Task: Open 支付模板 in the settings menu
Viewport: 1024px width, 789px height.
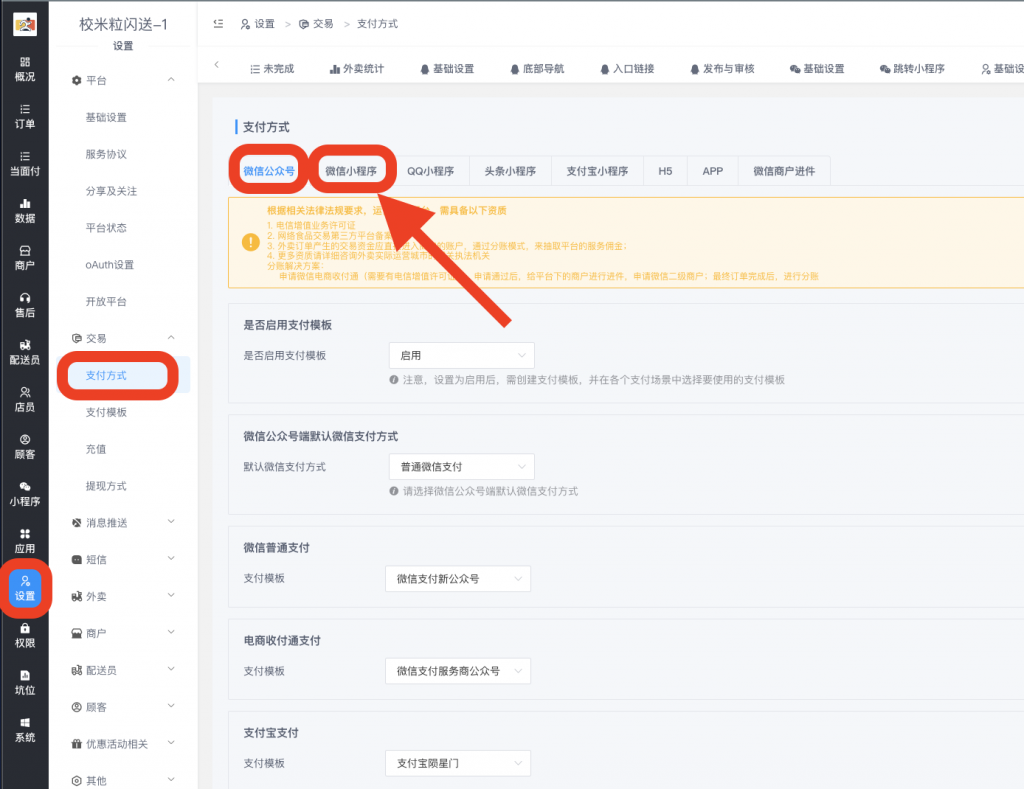Action: click(x=106, y=413)
